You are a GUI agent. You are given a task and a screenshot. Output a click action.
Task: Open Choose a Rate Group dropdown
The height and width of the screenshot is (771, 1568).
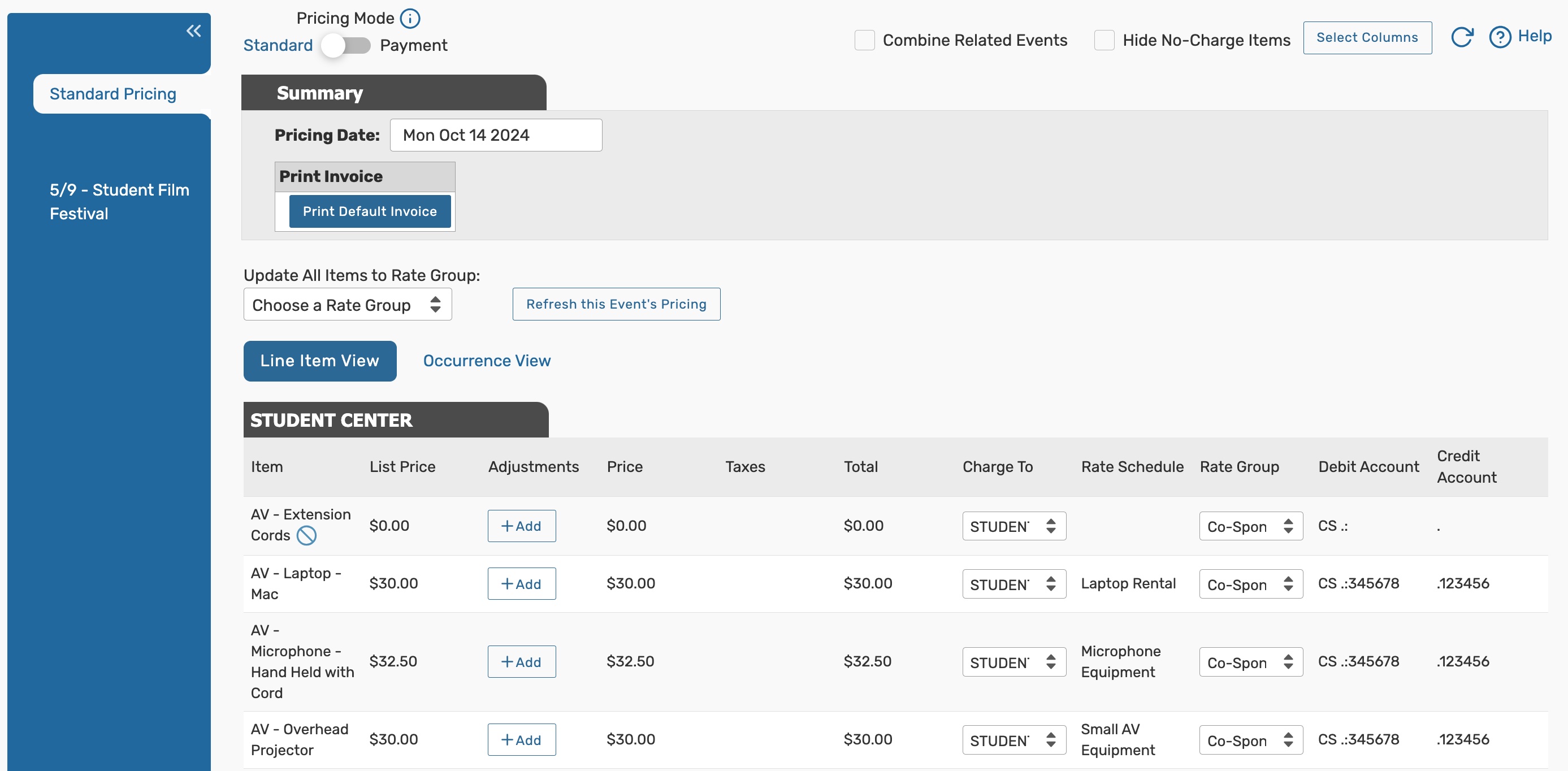(347, 304)
